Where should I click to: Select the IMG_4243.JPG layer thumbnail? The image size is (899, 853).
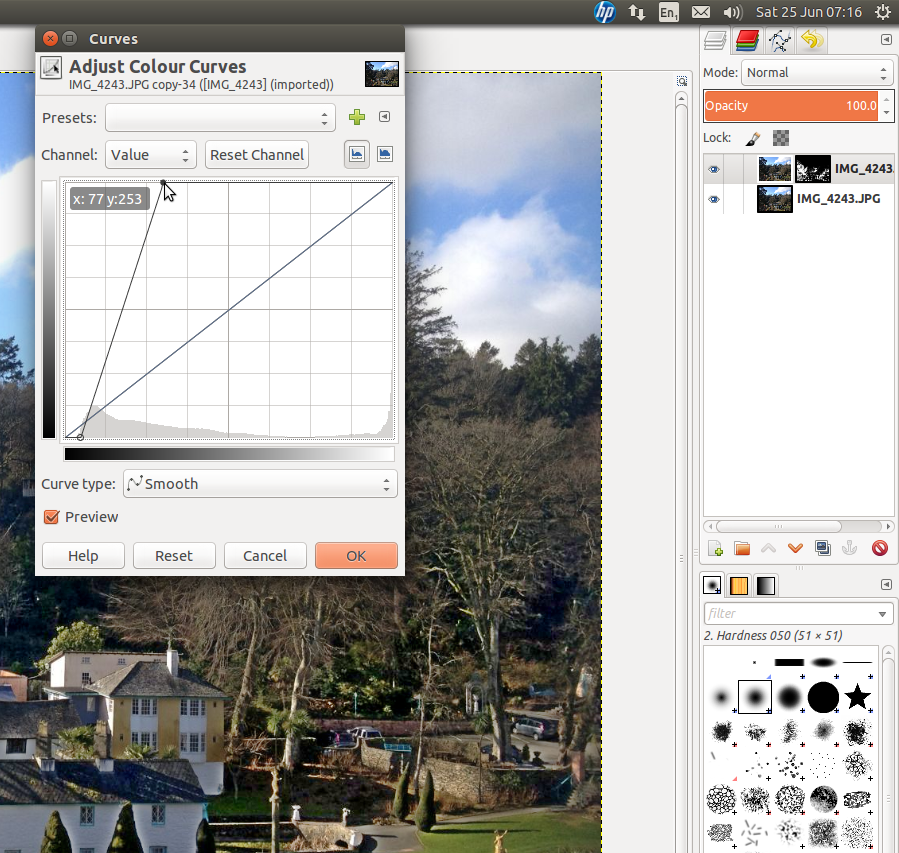coord(775,199)
